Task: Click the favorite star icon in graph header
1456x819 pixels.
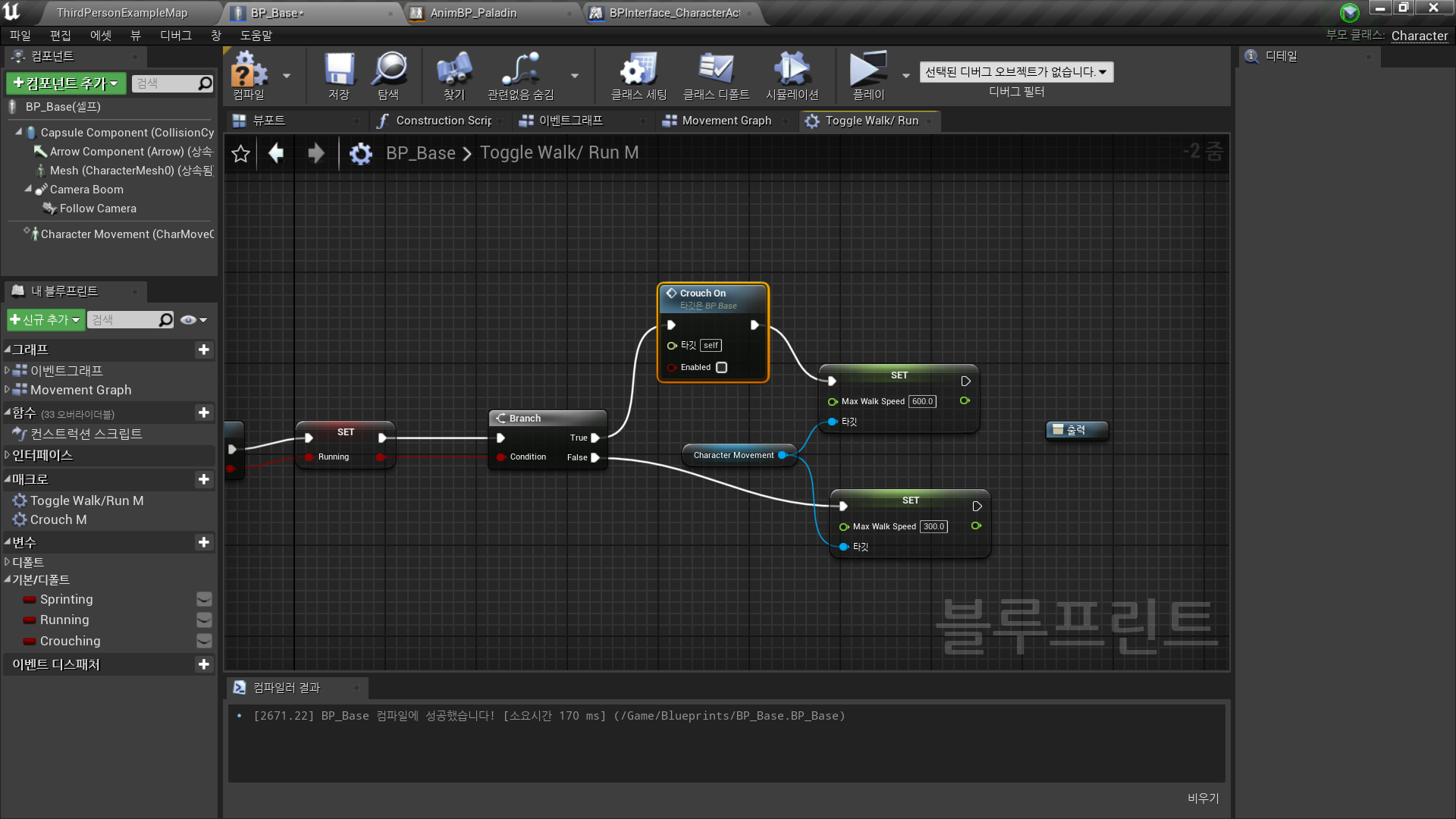Action: [x=241, y=154]
